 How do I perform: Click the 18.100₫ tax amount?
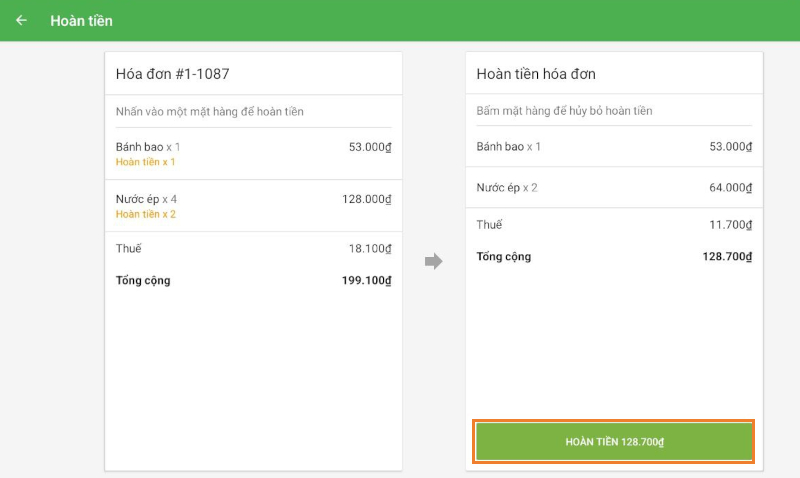pyautogui.click(x=369, y=248)
